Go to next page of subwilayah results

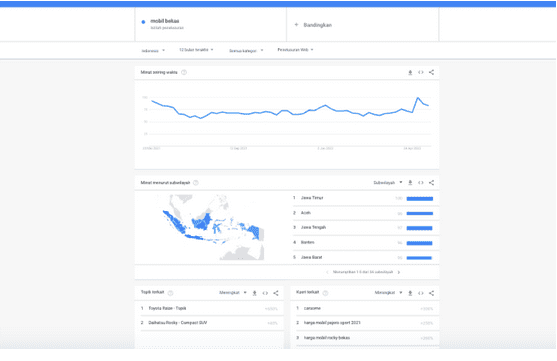click(399, 273)
